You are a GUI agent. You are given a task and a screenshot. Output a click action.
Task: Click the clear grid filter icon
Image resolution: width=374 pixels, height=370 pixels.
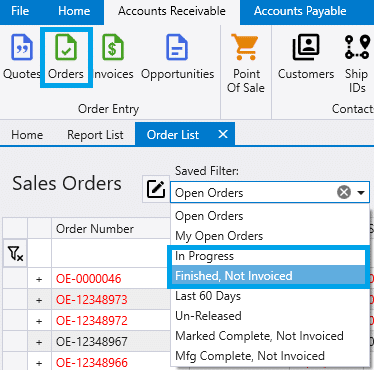(15, 254)
